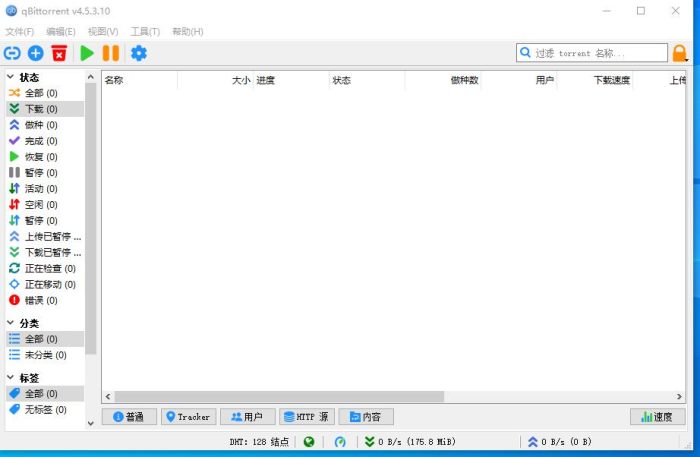Open the 文件(F) menu
Image resolution: width=700 pixels, height=457 pixels.
click(x=20, y=31)
